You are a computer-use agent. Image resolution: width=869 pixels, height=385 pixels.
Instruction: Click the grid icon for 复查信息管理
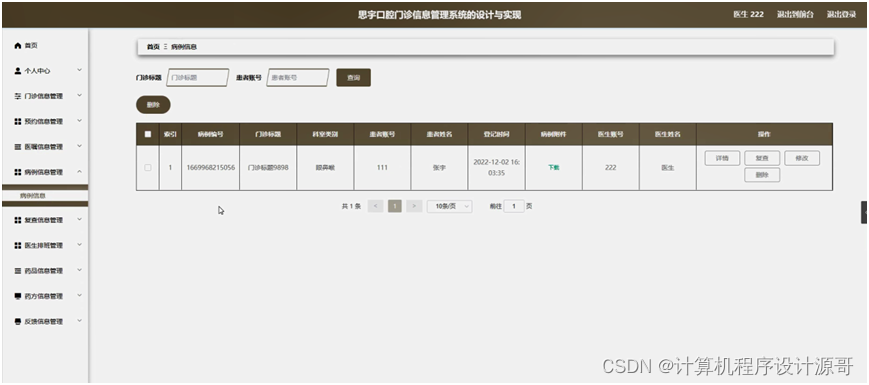18,220
